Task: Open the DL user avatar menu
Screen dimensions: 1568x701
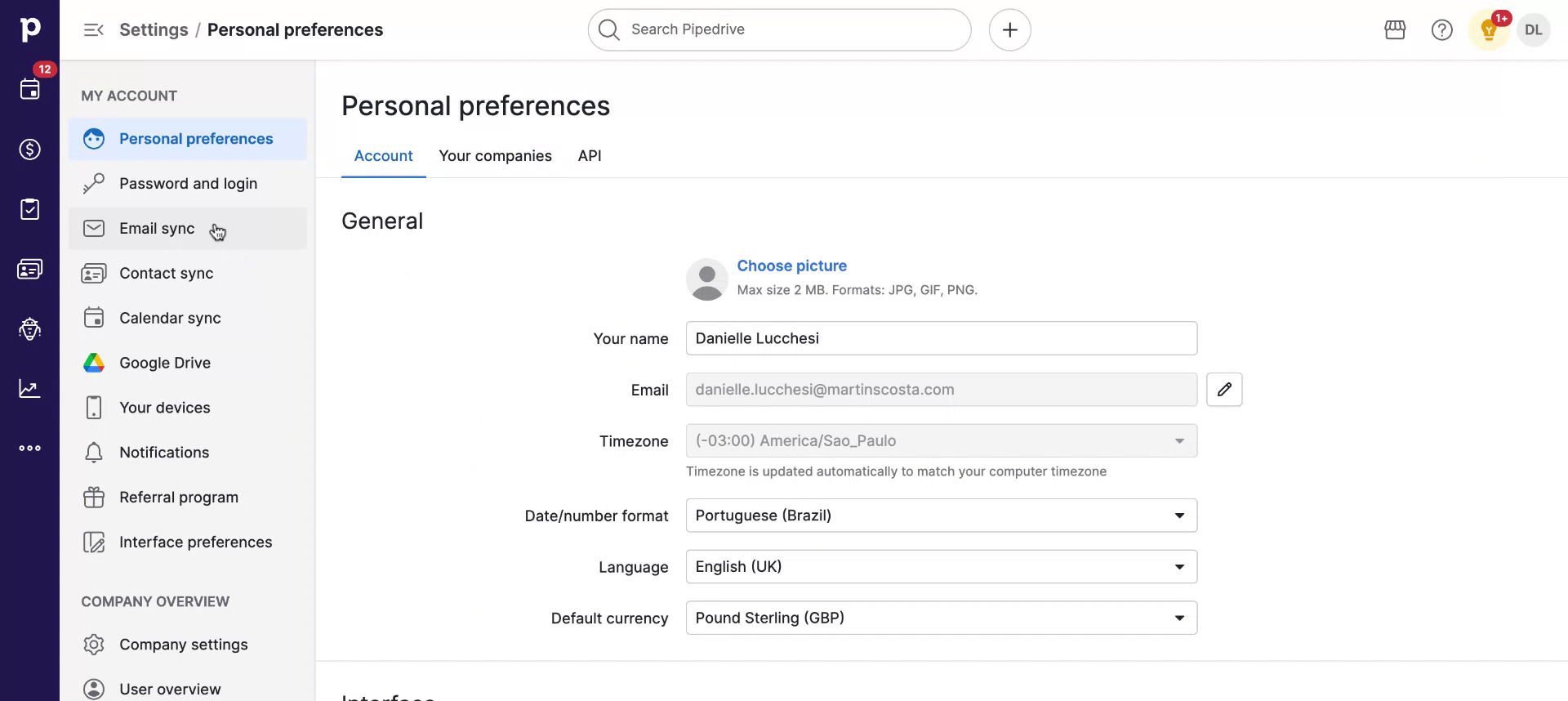Action: coord(1533,30)
